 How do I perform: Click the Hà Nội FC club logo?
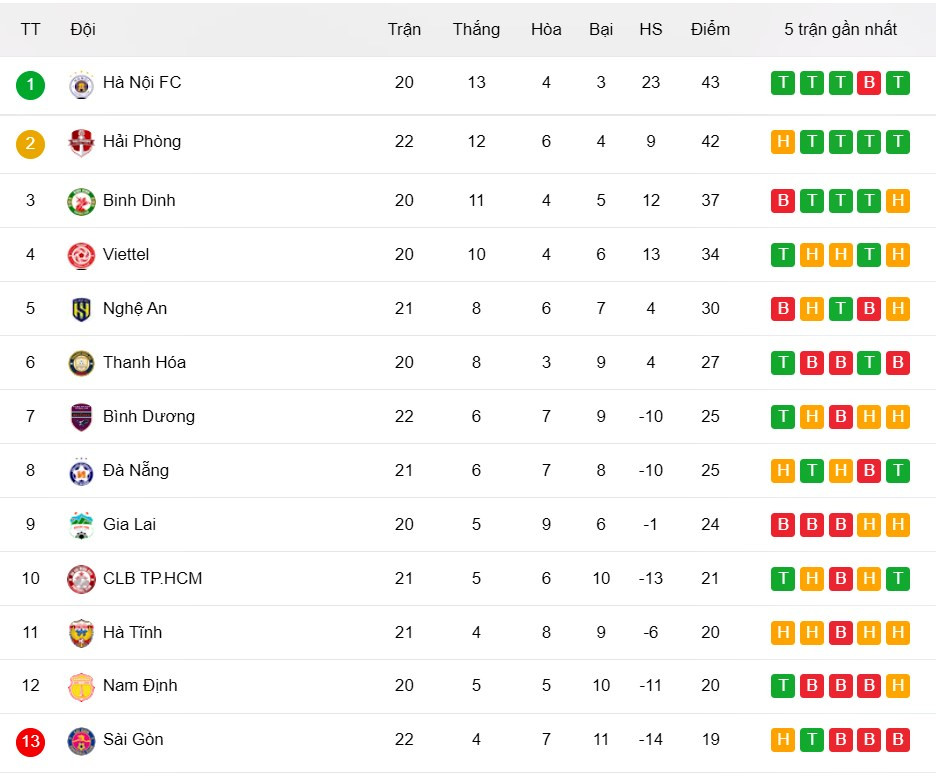tap(81, 84)
